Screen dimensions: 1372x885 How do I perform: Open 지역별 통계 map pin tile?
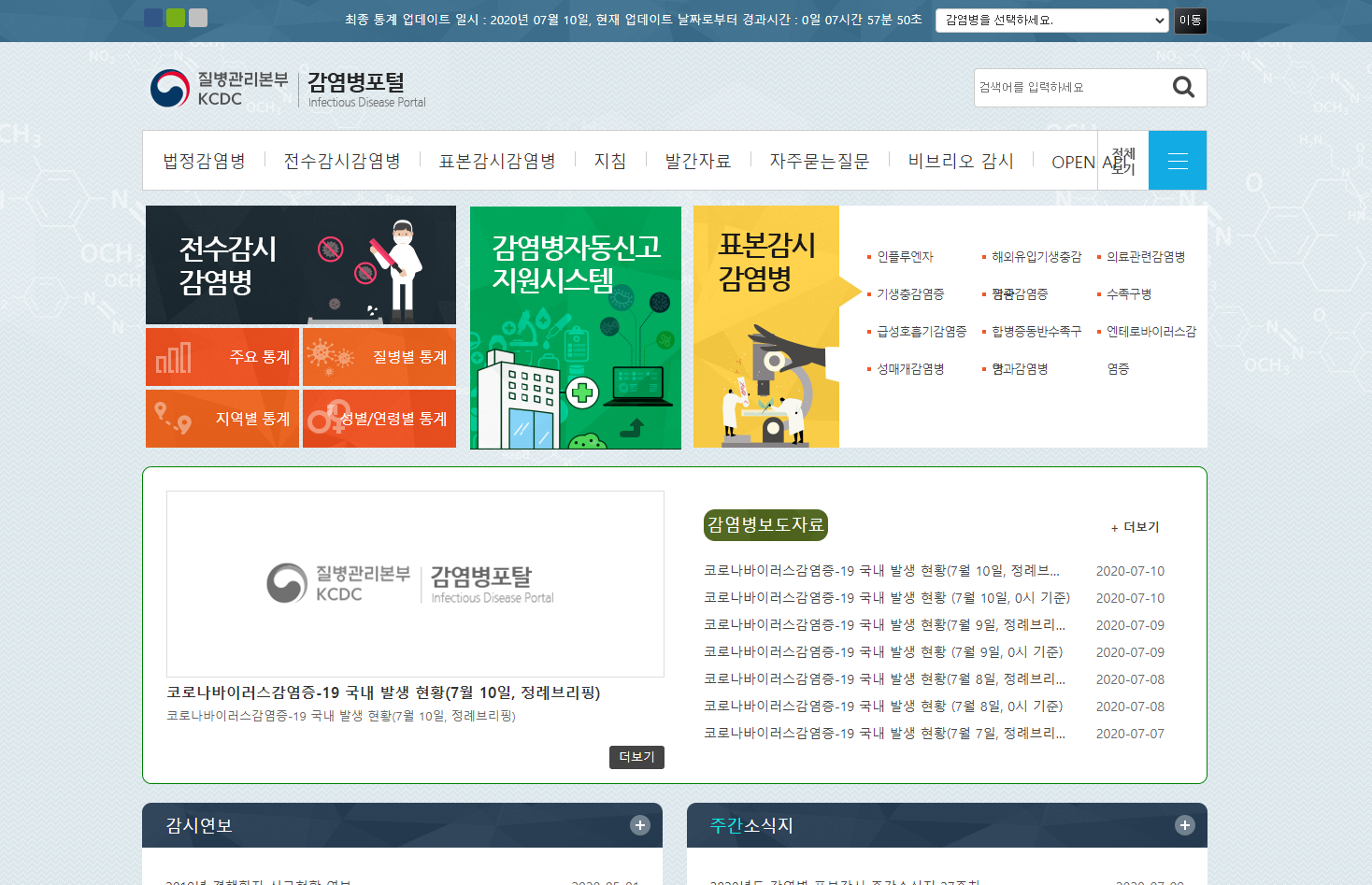pyautogui.click(x=222, y=419)
